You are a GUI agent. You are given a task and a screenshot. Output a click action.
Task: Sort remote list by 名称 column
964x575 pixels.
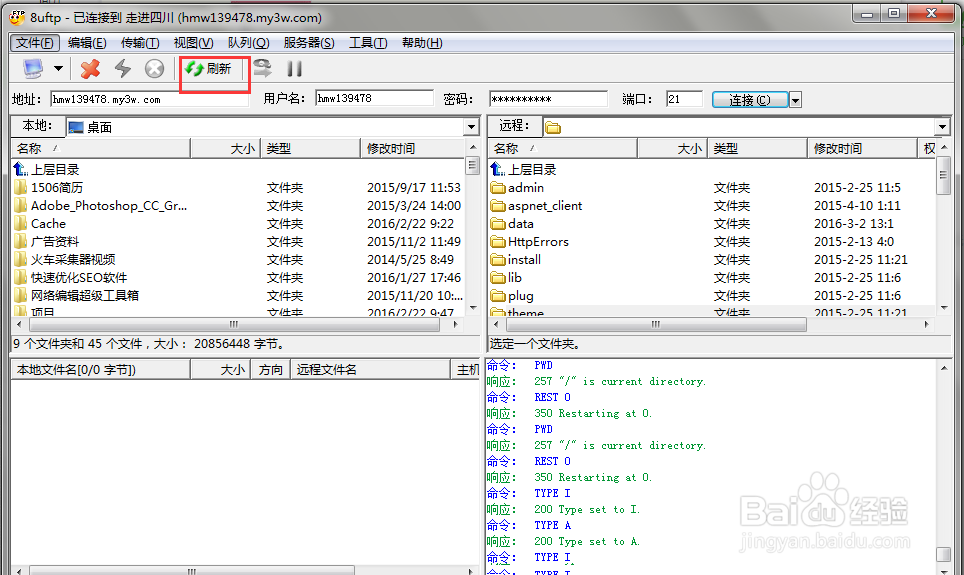point(563,148)
